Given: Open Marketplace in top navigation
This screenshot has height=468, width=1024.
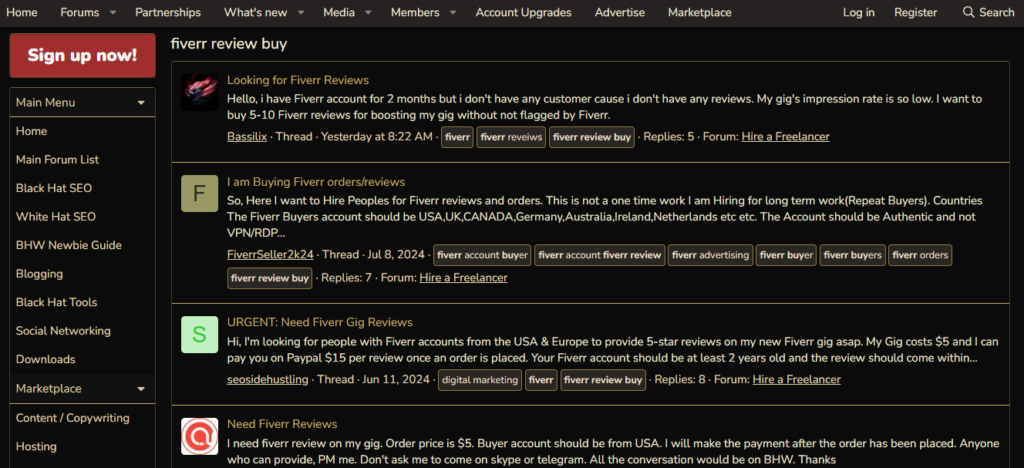Looking at the screenshot, I should point(699,12).
